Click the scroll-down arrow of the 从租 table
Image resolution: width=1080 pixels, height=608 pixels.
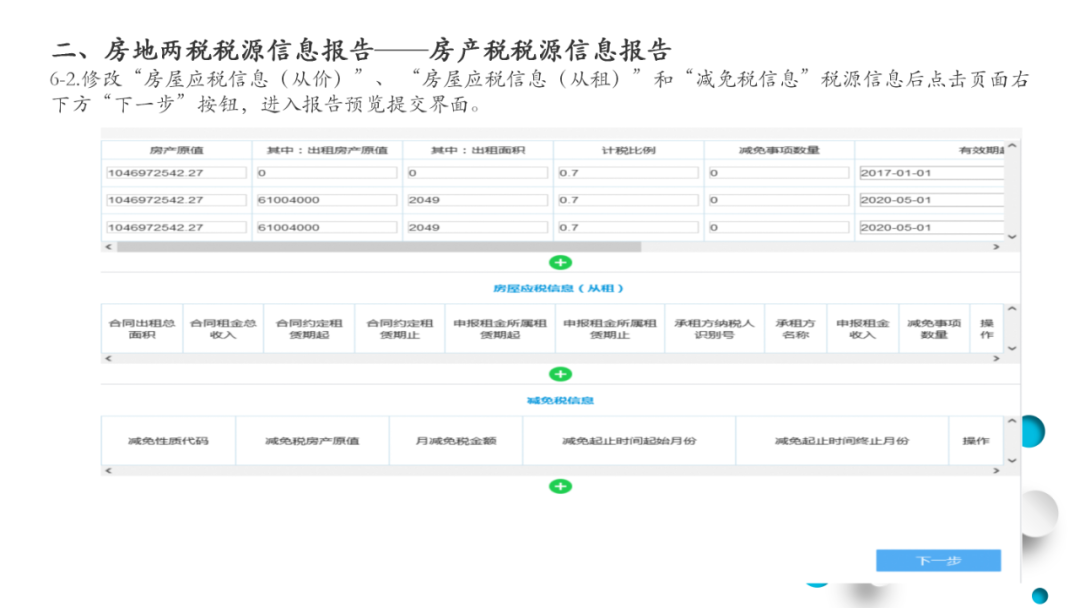coord(1012,348)
